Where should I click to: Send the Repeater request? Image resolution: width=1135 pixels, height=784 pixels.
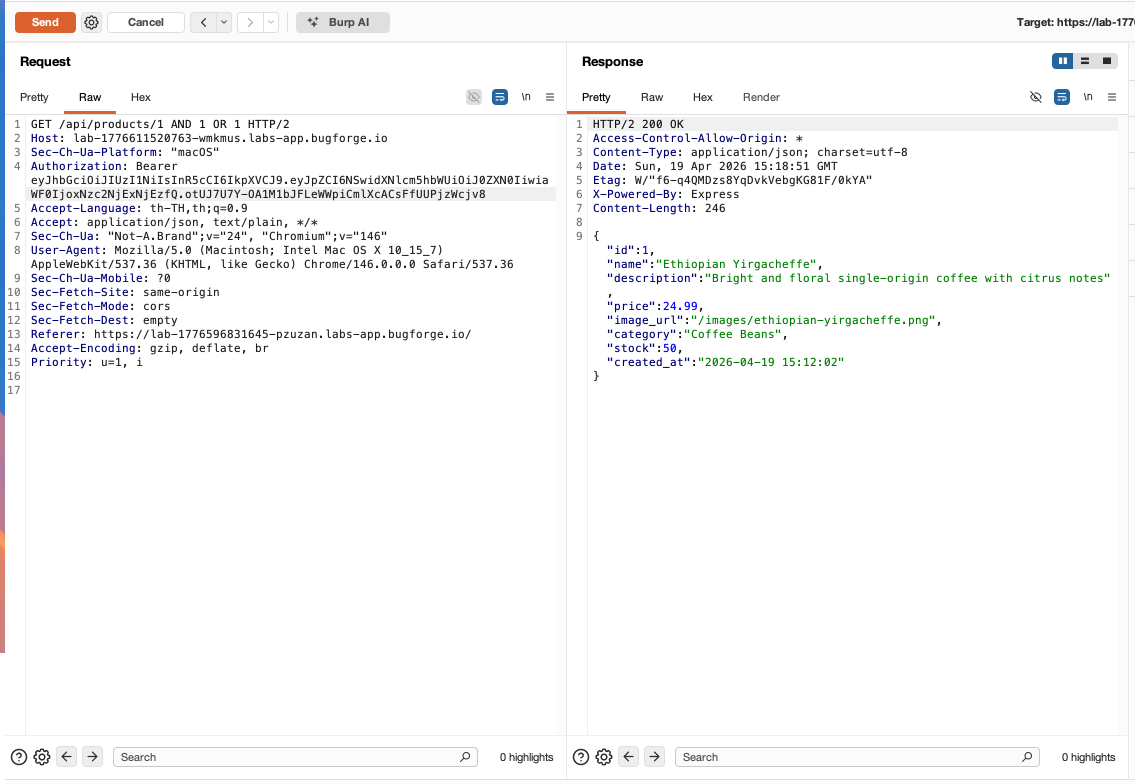click(45, 22)
